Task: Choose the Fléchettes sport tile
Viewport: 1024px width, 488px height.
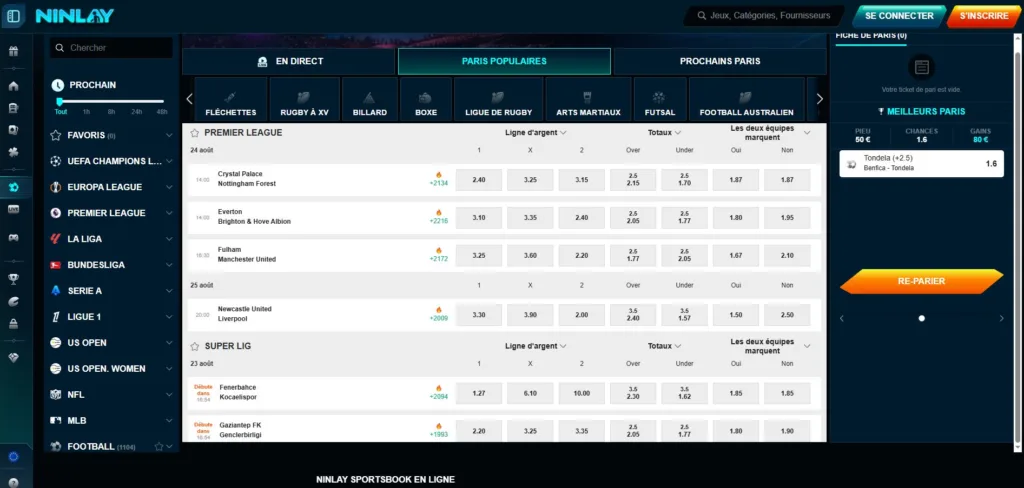Action: click(231, 99)
